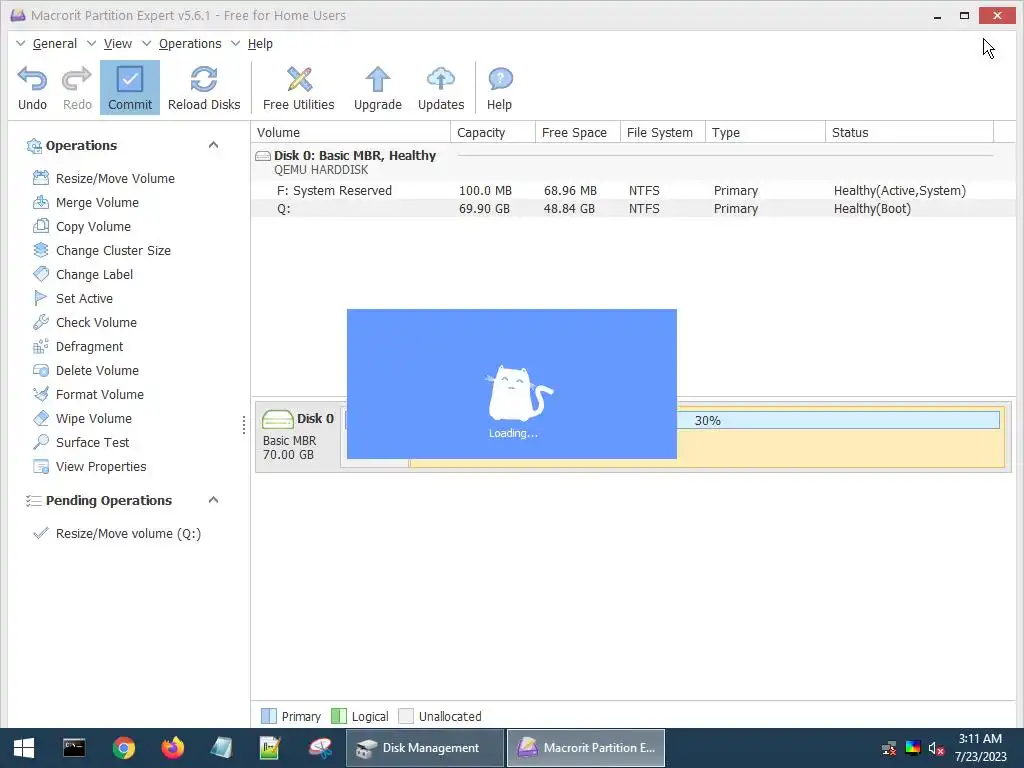Commit the pending operations
Viewport: 1024px width, 768px height.
click(130, 88)
